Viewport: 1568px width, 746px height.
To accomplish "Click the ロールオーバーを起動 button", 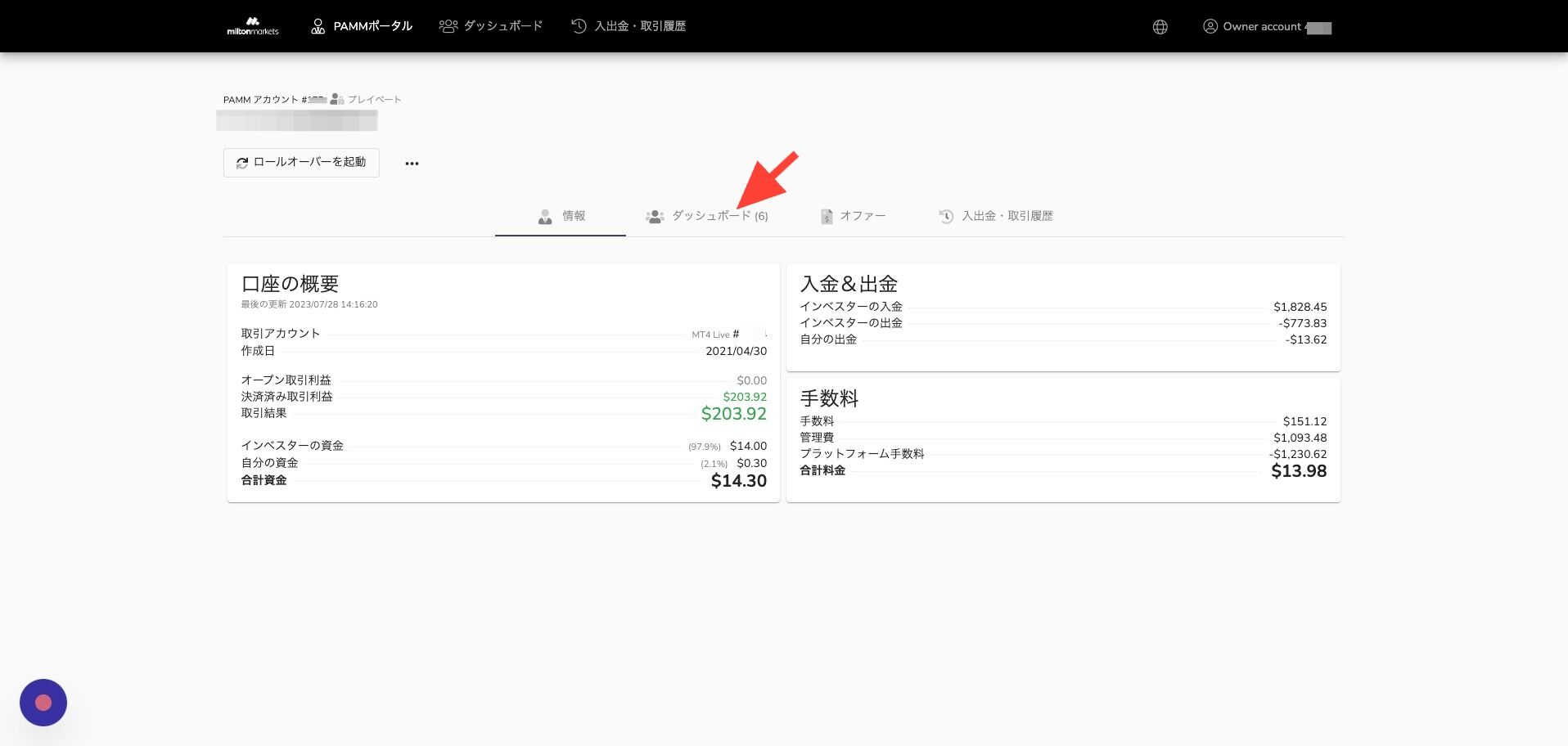I will coord(301,162).
